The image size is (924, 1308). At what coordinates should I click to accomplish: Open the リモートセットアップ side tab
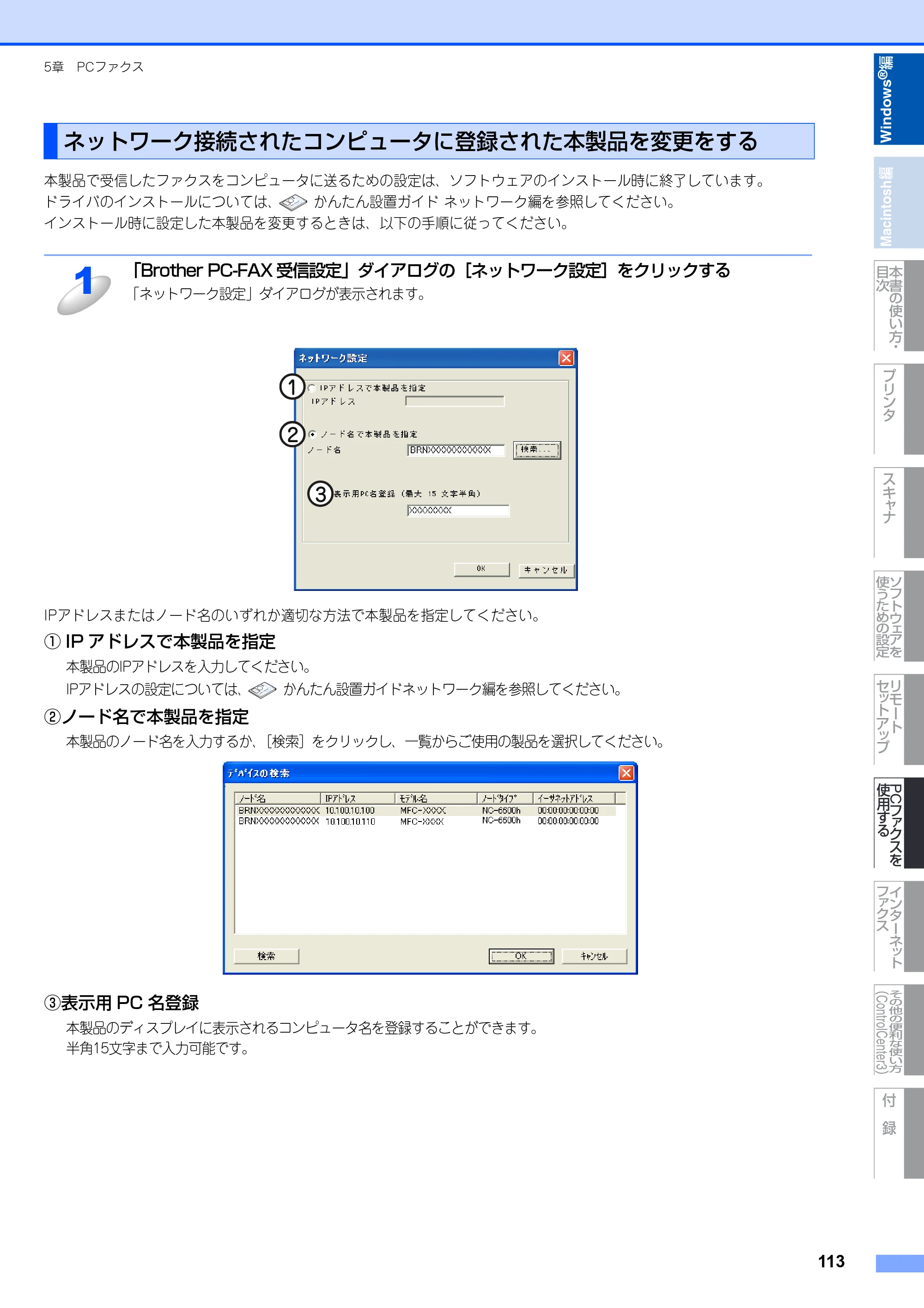(x=899, y=719)
